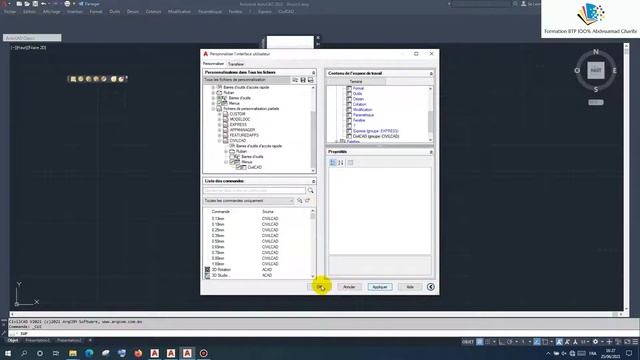Image resolution: width=640 pixels, height=360 pixels.
Task: Click the Aide button
Action: (410, 287)
